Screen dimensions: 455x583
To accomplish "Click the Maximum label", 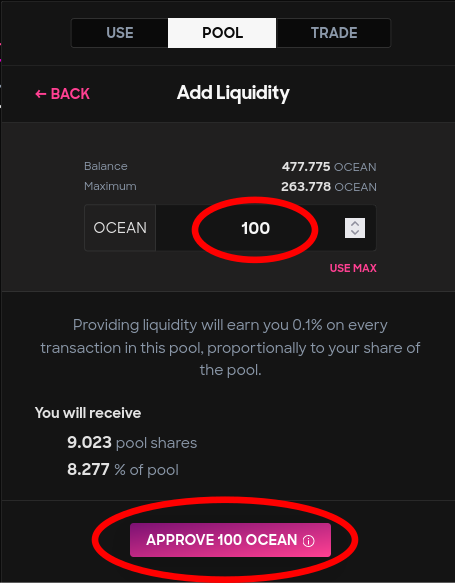I will pos(110,186).
